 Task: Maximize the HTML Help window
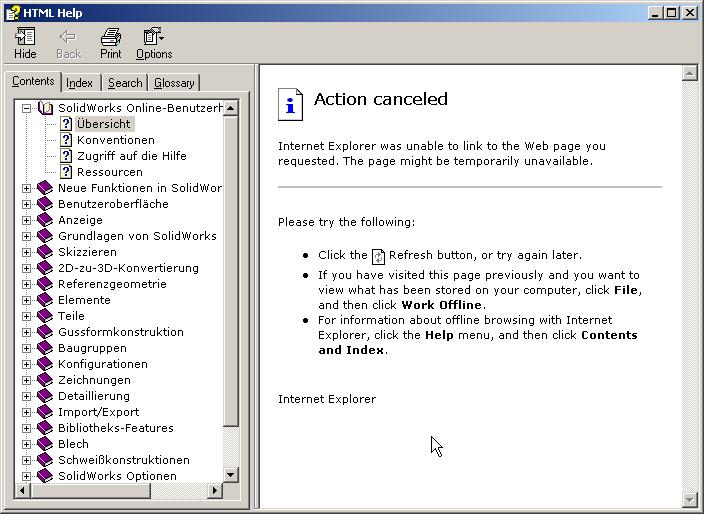(671, 13)
